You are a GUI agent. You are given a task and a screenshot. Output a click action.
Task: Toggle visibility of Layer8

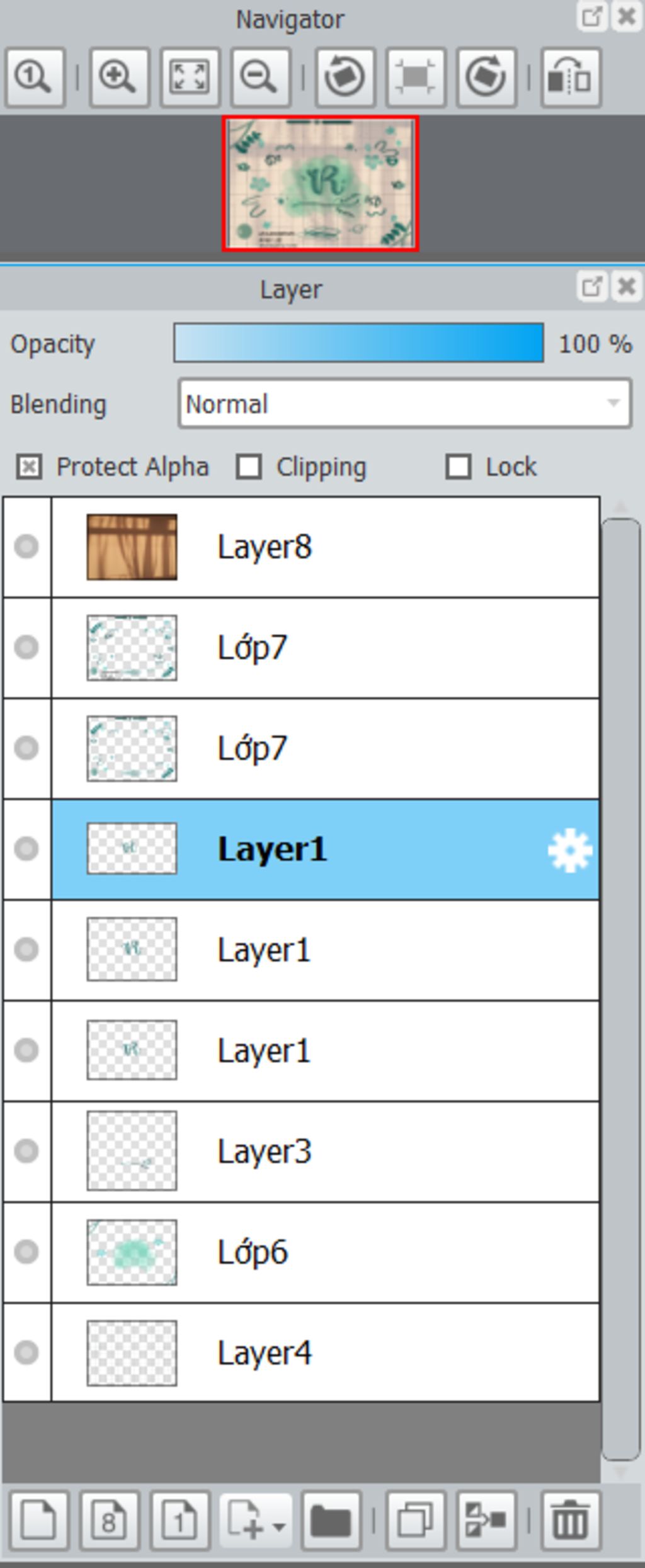pos(26,547)
